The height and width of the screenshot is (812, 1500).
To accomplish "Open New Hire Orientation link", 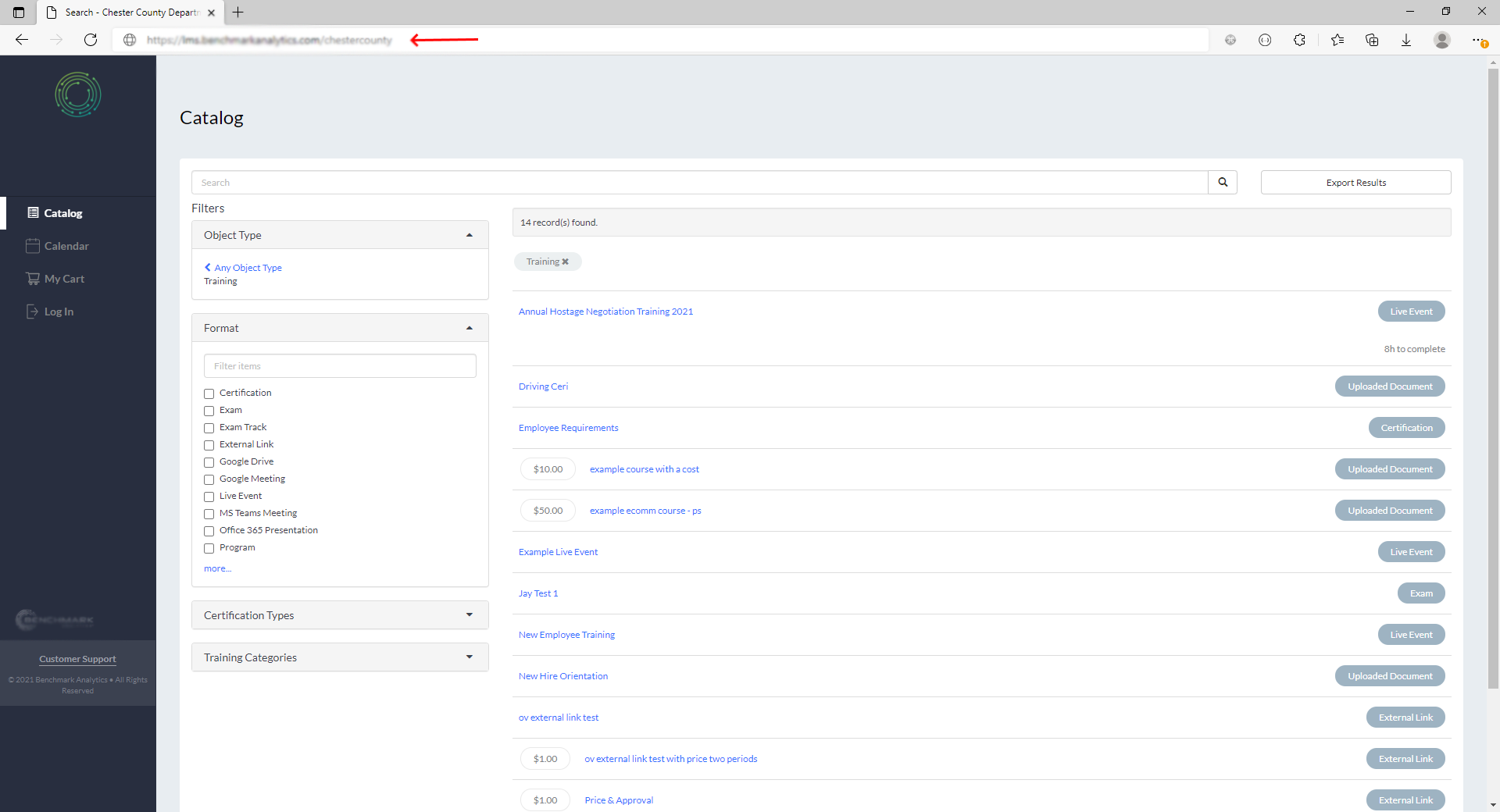I will pos(562,676).
